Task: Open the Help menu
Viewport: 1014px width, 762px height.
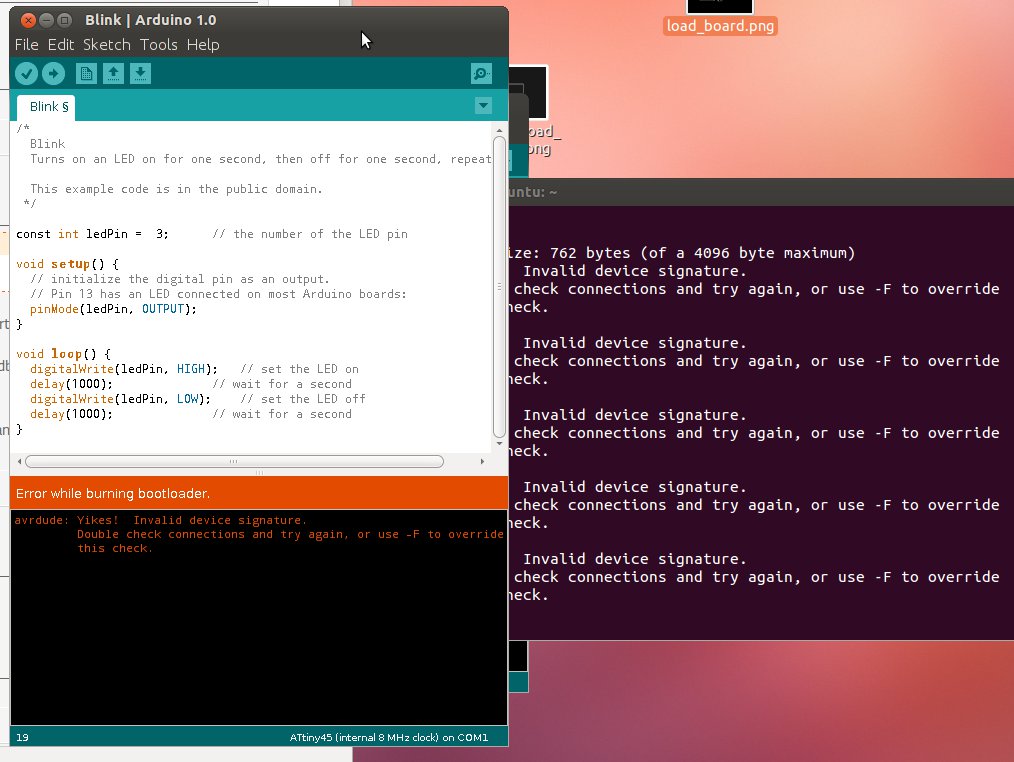Action: point(203,45)
